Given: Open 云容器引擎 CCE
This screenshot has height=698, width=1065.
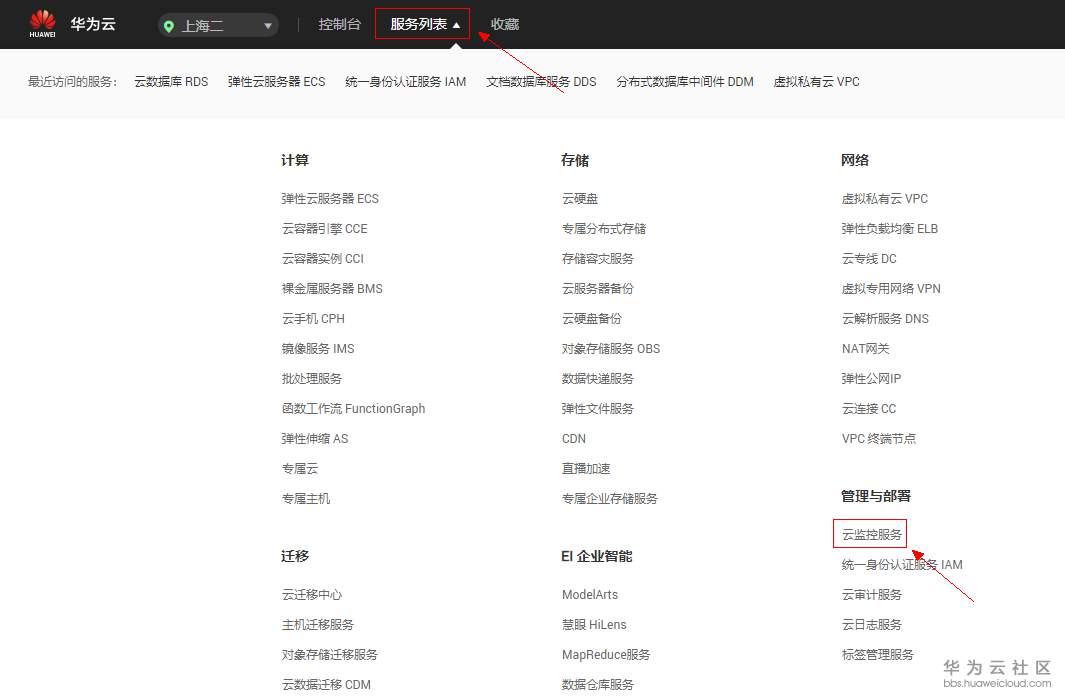Looking at the screenshot, I should tap(325, 229).
